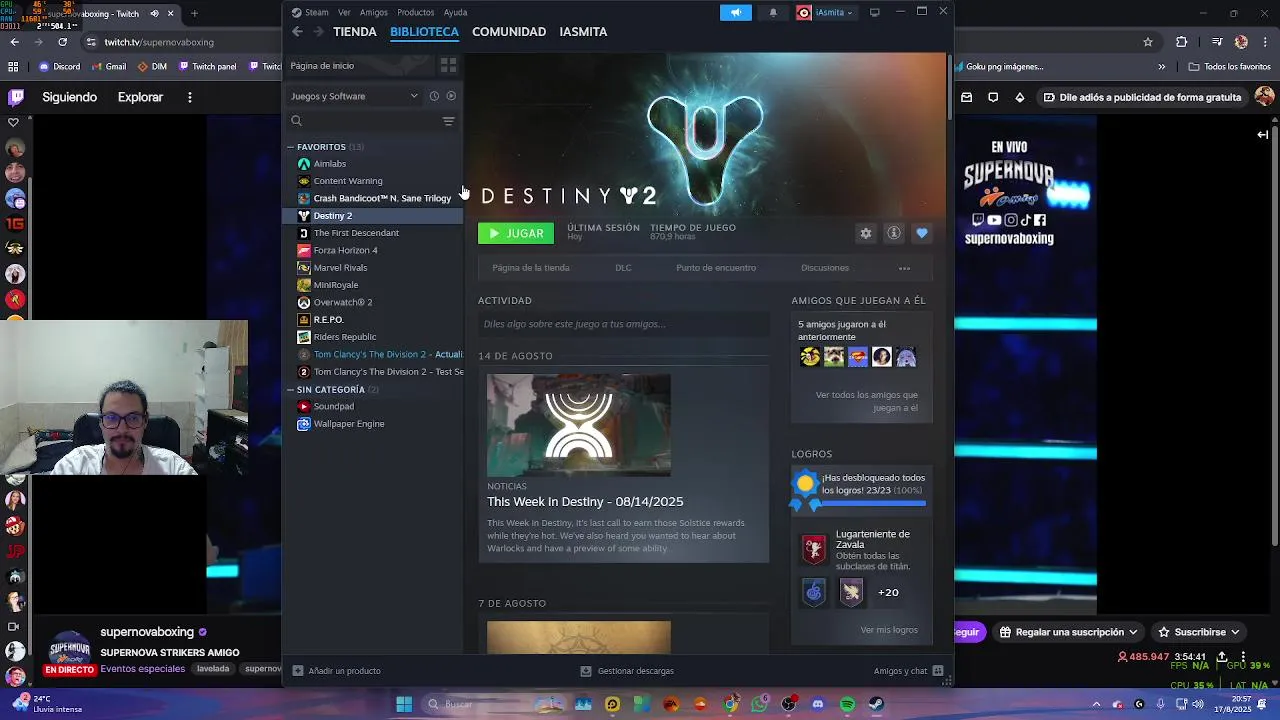Viewport: 1280px width, 720px height.
Task: Go forward in Steam navigation
Action: tap(318, 32)
